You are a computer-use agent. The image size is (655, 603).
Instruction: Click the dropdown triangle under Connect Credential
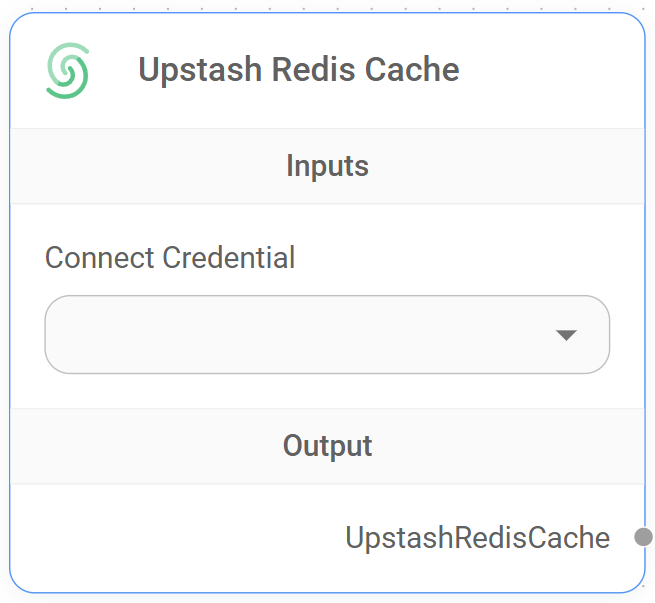(x=566, y=335)
